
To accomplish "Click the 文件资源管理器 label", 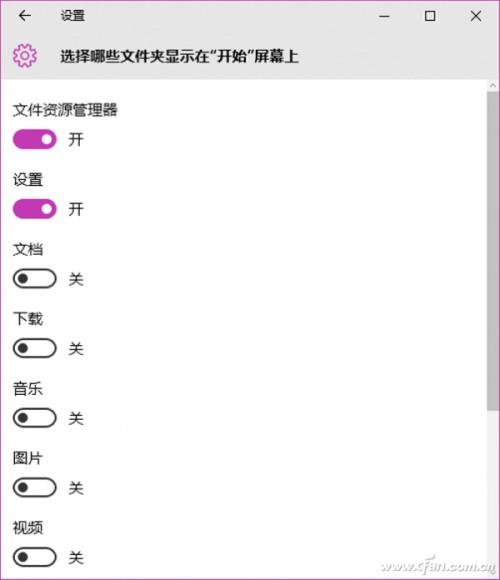I will point(65,110).
